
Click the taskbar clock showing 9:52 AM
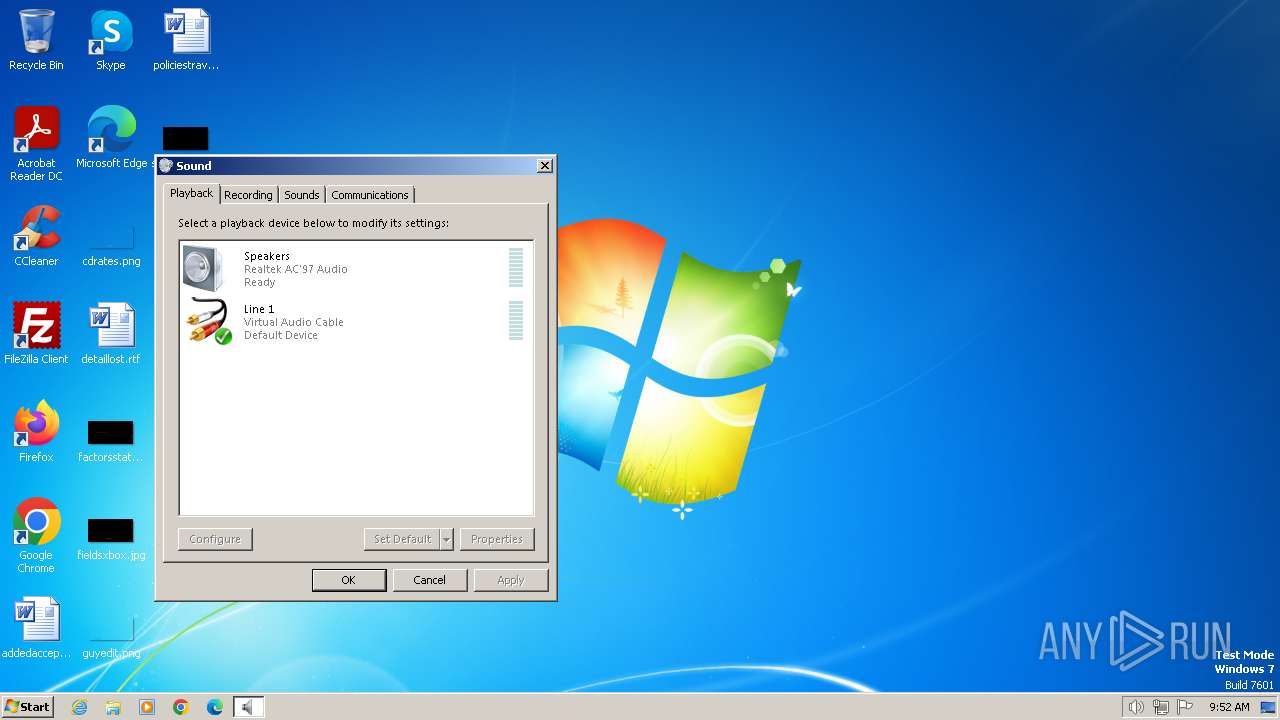(x=1229, y=707)
